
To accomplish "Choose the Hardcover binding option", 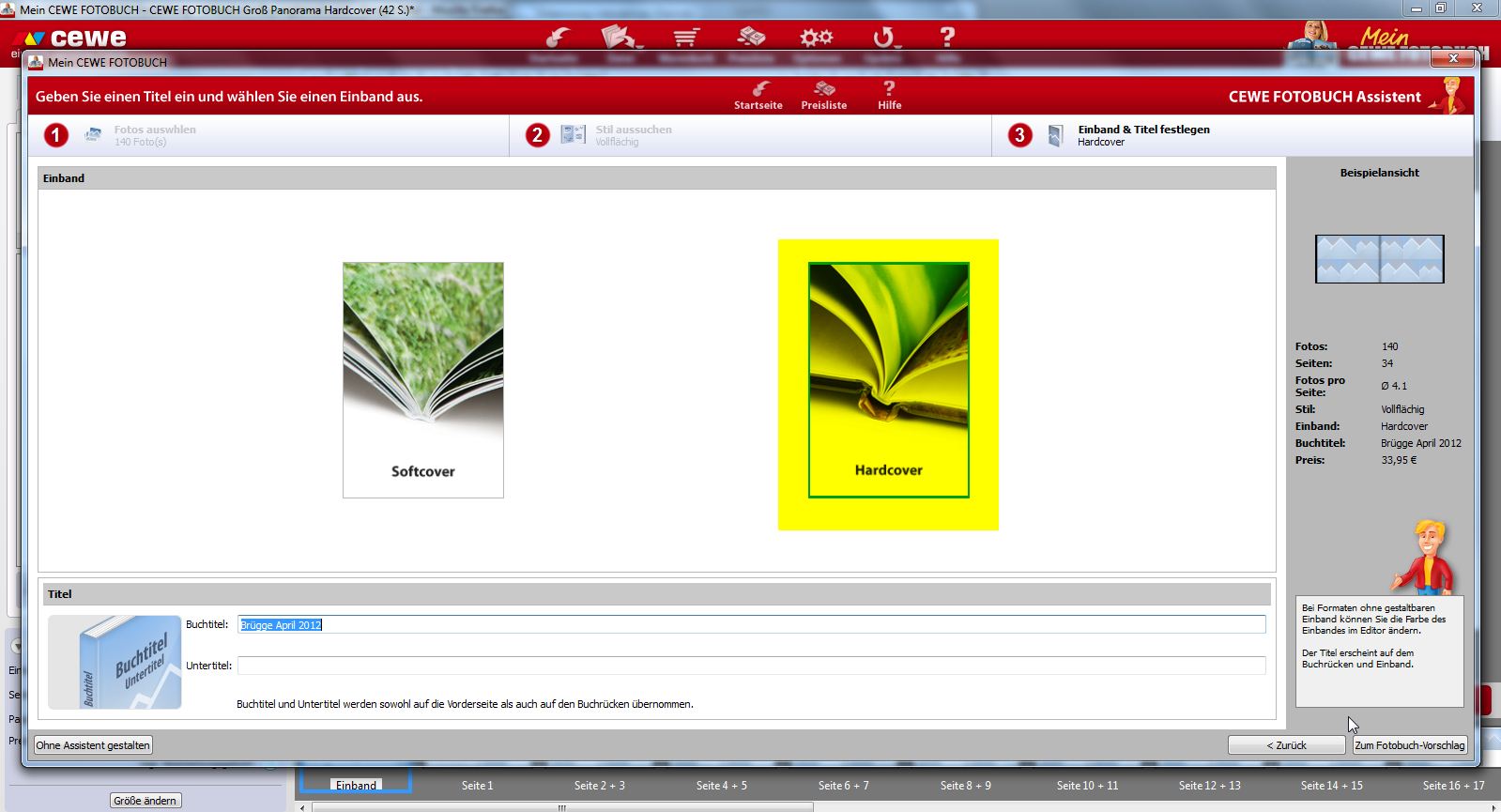I will pyautogui.click(x=888, y=380).
